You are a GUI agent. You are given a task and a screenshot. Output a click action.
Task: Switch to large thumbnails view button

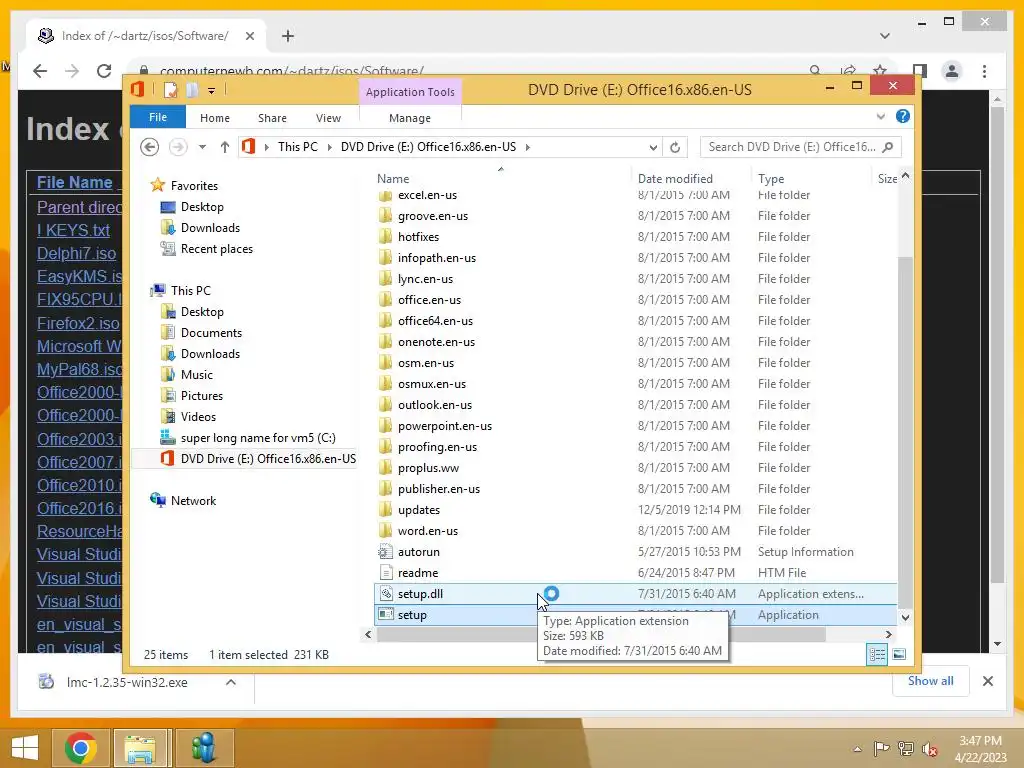click(899, 654)
